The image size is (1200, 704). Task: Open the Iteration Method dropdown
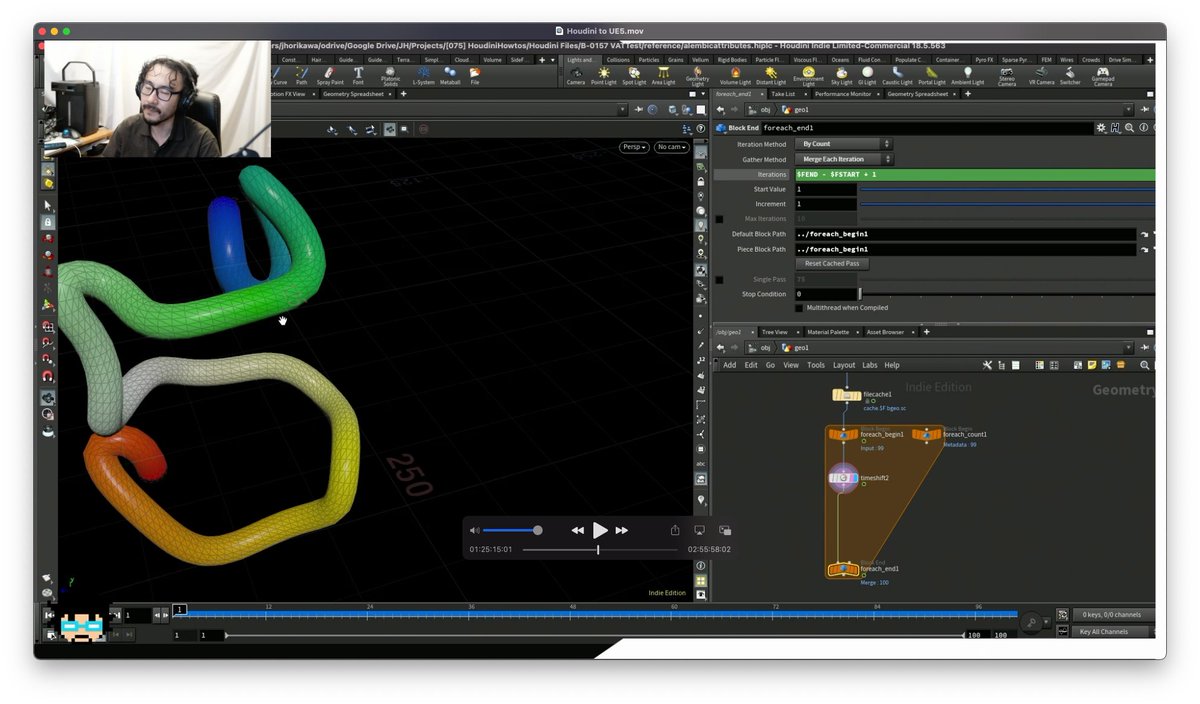click(844, 144)
